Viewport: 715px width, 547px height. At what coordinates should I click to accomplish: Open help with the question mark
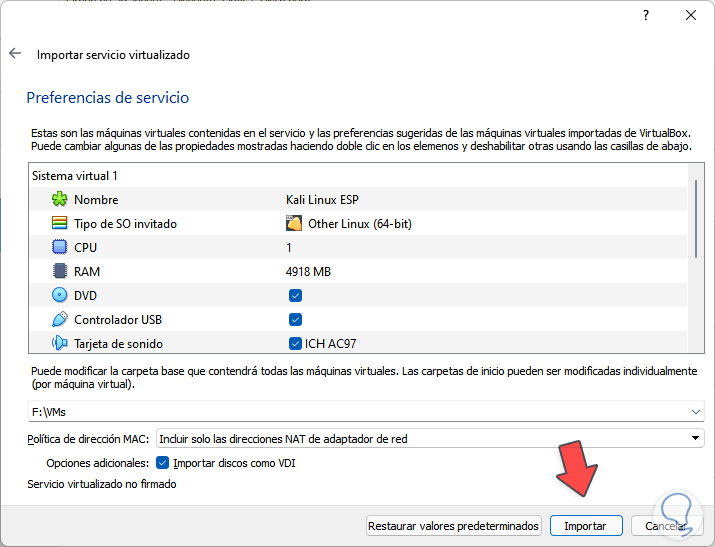646,15
